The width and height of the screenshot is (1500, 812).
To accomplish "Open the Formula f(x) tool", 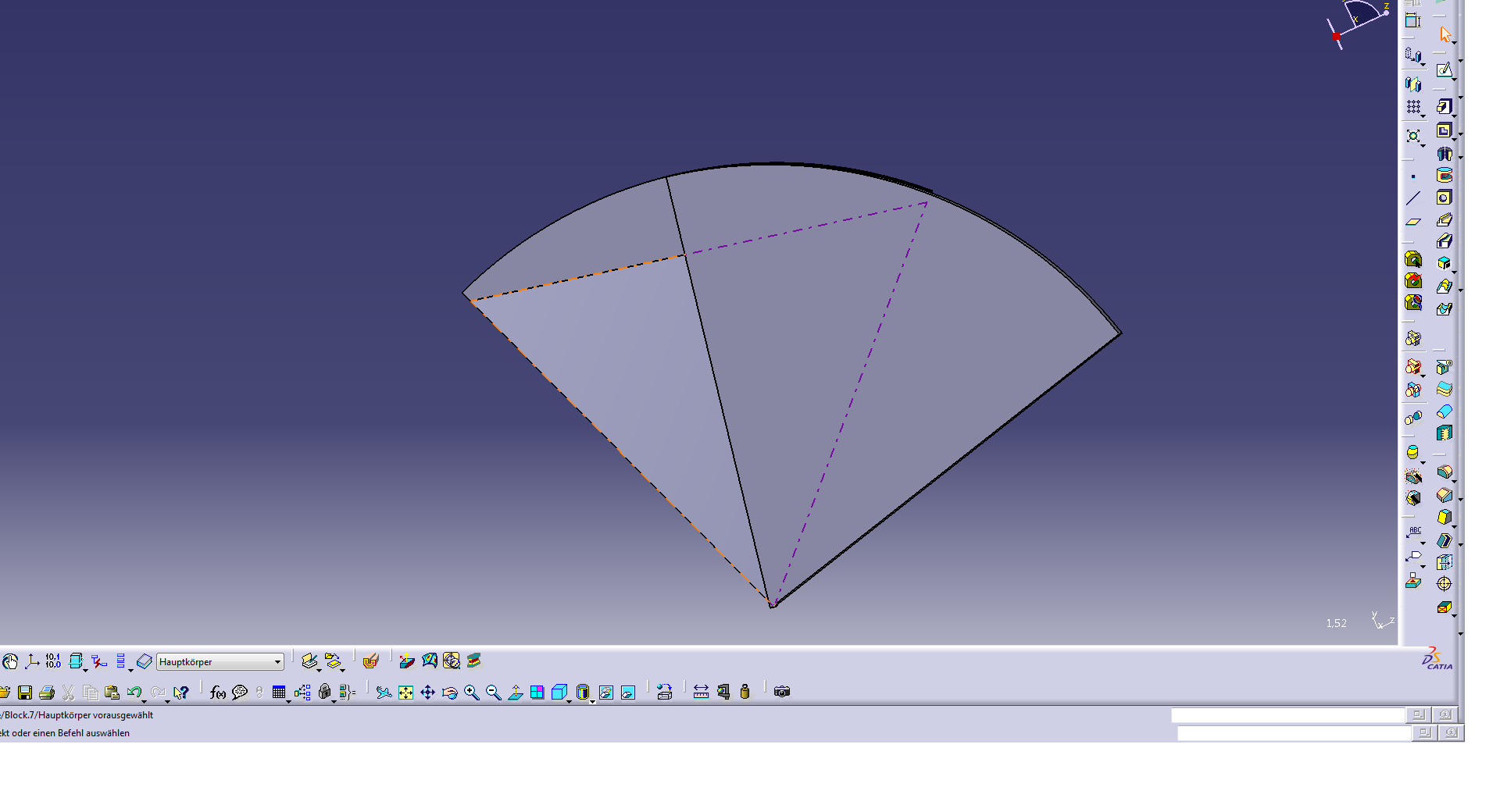I will tap(218, 693).
